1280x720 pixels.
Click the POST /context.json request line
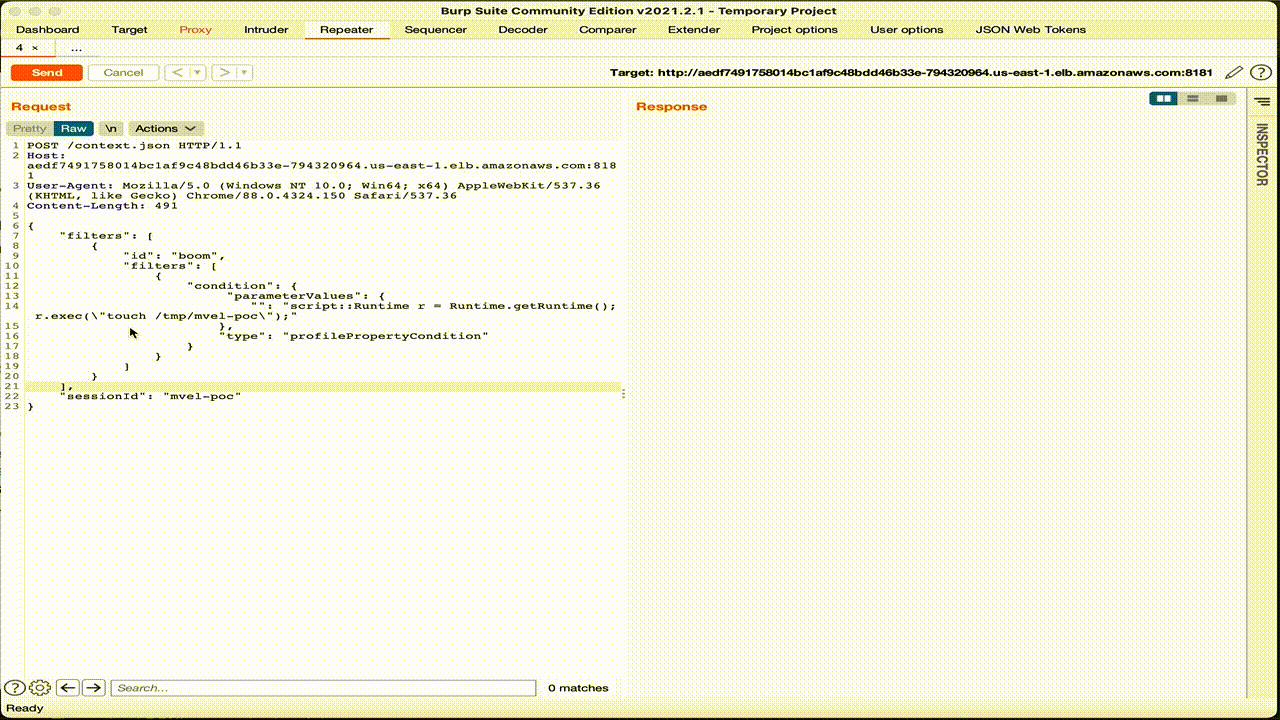134,146
